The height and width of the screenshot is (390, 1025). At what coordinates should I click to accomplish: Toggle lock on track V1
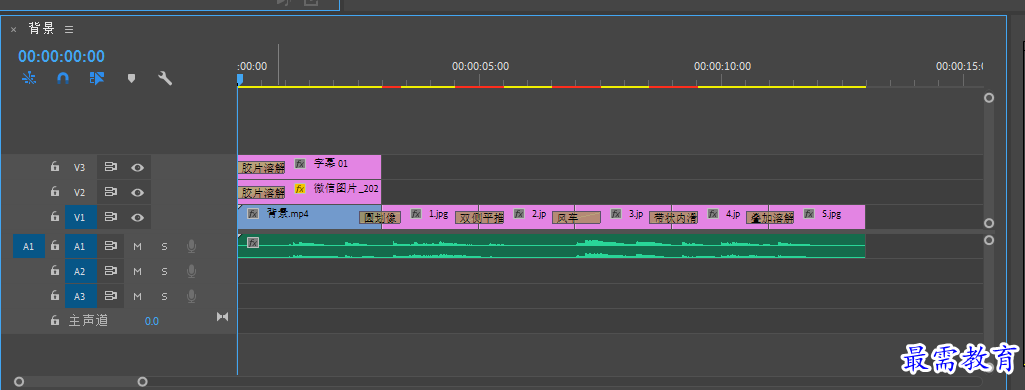(x=56, y=216)
